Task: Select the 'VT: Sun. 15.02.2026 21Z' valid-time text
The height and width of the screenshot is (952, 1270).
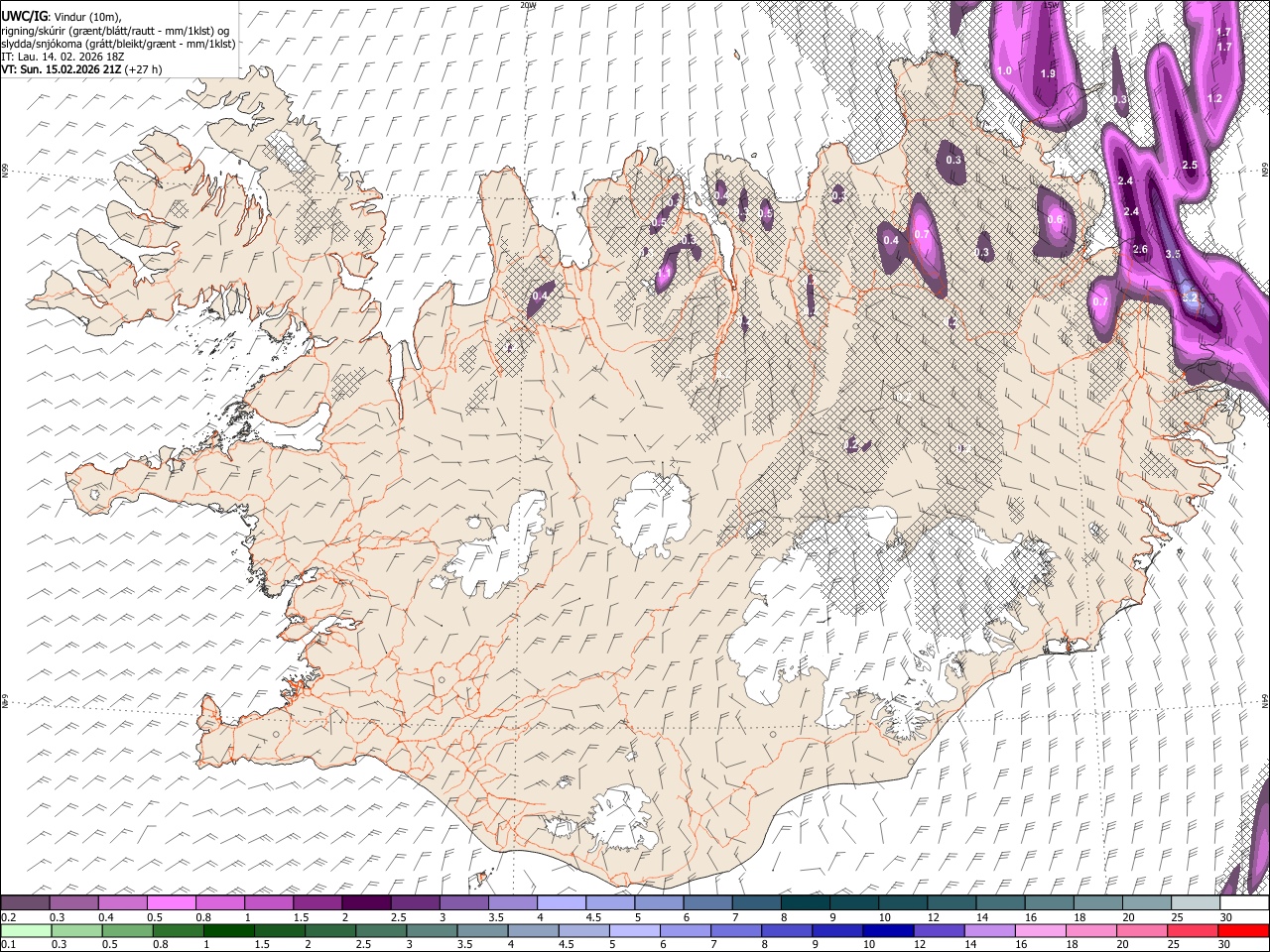Action: click(62, 69)
